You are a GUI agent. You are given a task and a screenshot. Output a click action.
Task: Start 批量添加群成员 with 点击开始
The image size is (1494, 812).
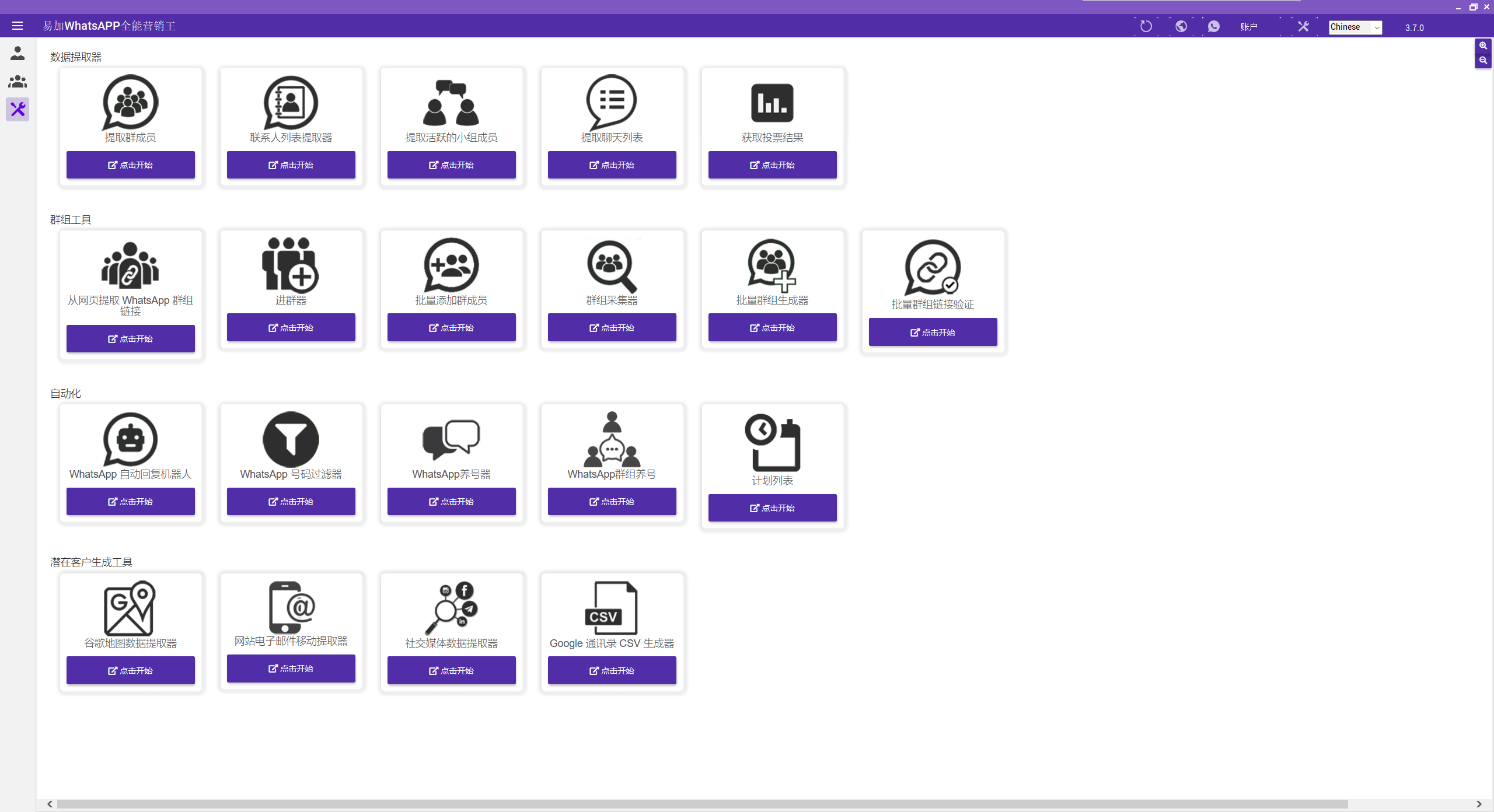pos(451,328)
